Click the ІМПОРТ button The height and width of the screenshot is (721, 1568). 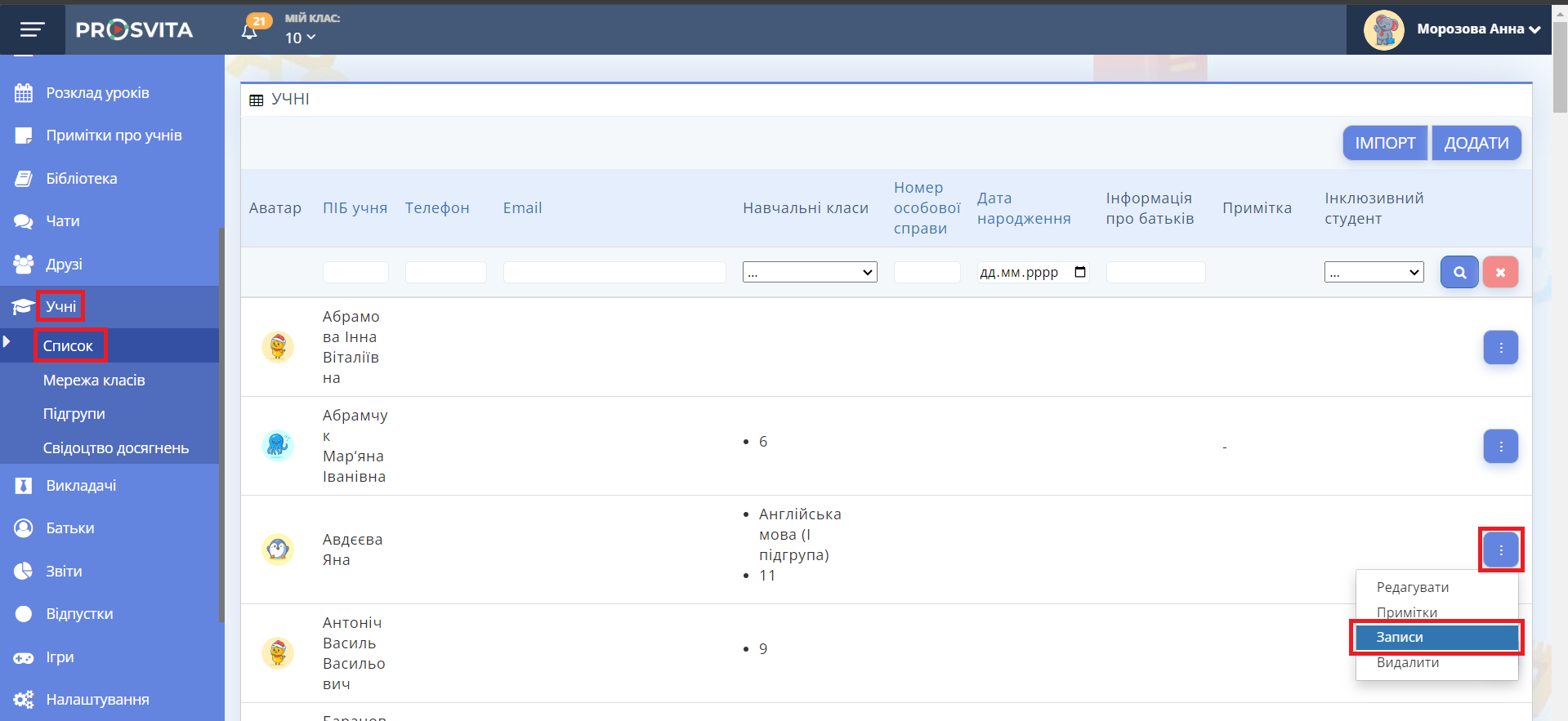pyautogui.click(x=1385, y=143)
